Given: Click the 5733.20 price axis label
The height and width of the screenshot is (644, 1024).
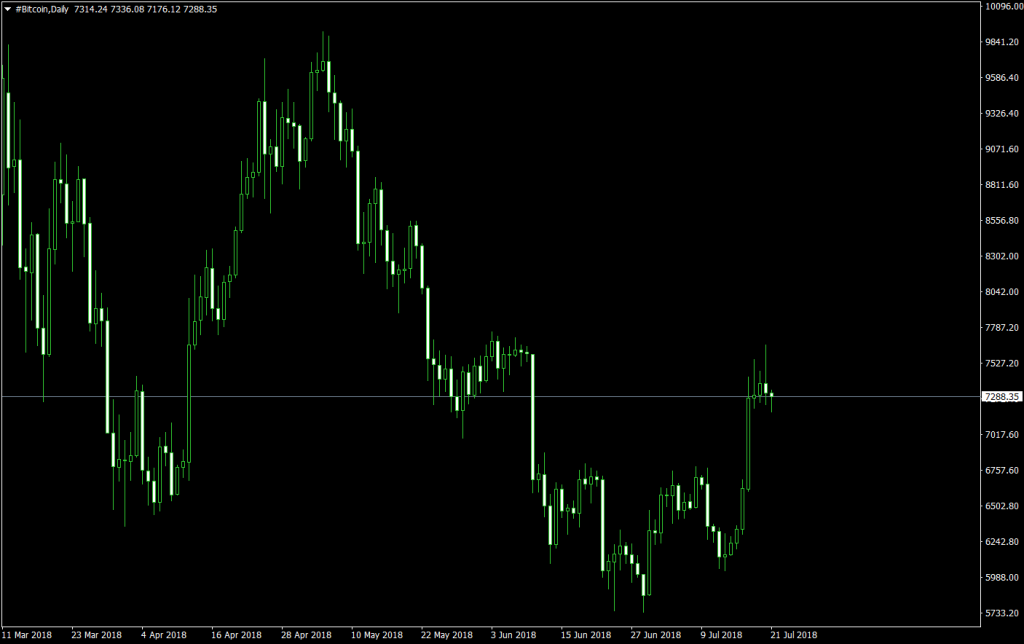Looking at the screenshot, I should point(1001,613).
